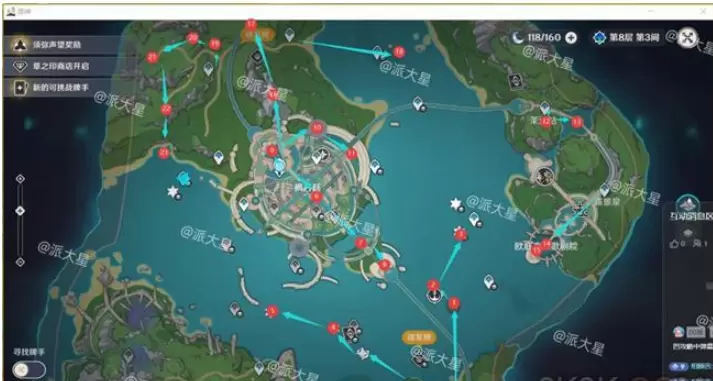The image size is (713, 381).
Task: Click the zoom-out diamond at slider bottom
Action: (20, 262)
